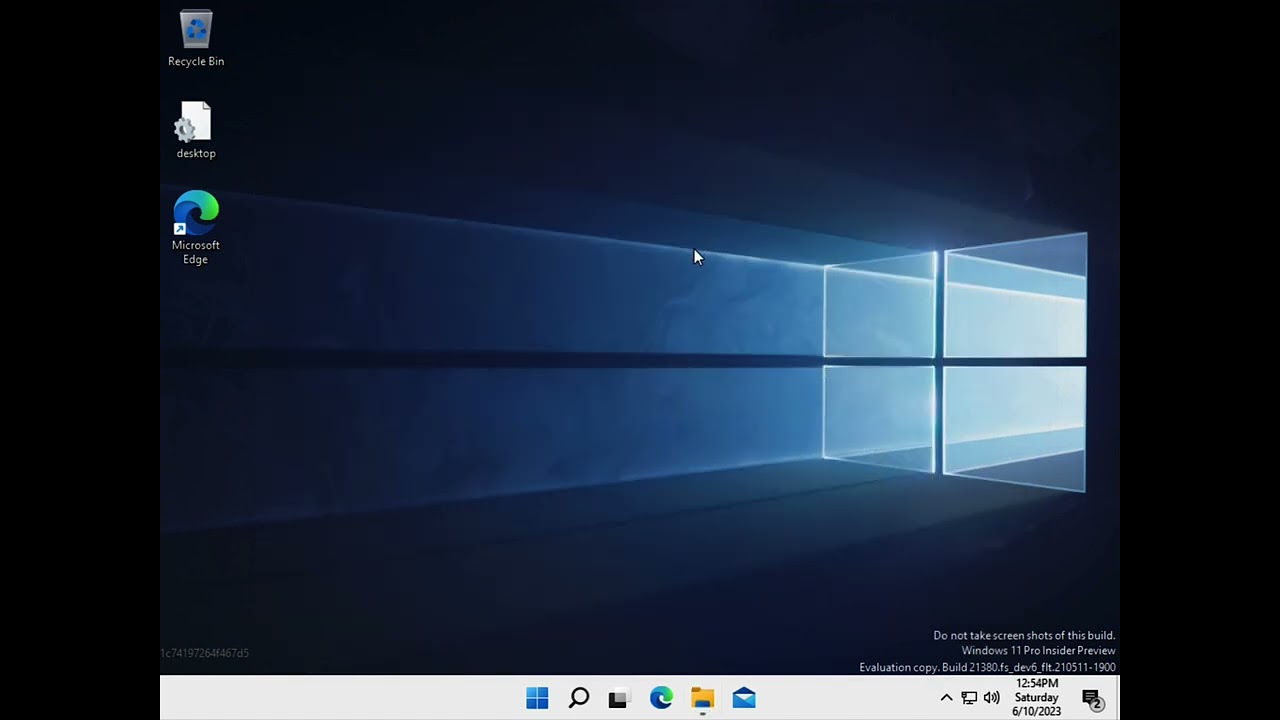Select the Microsoft Edge desktop shortcut

196,228
